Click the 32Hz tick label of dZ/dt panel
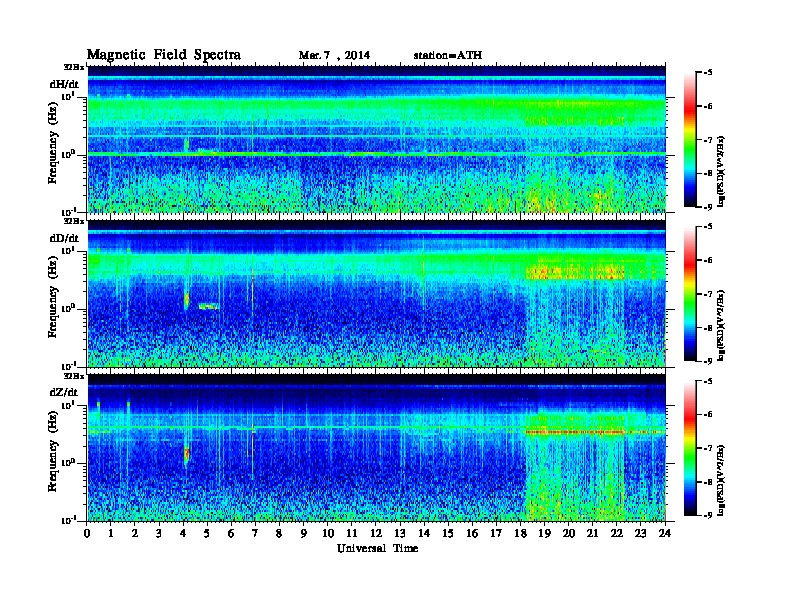 [x=74, y=376]
